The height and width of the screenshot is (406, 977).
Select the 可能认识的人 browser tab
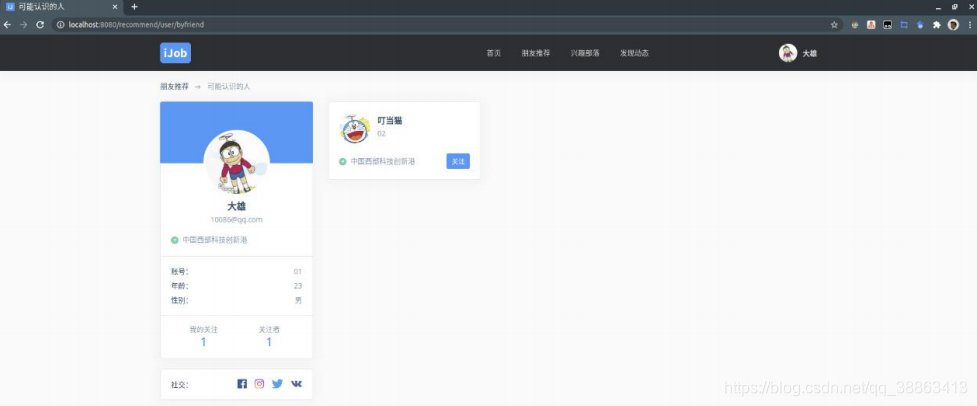tap(61, 7)
